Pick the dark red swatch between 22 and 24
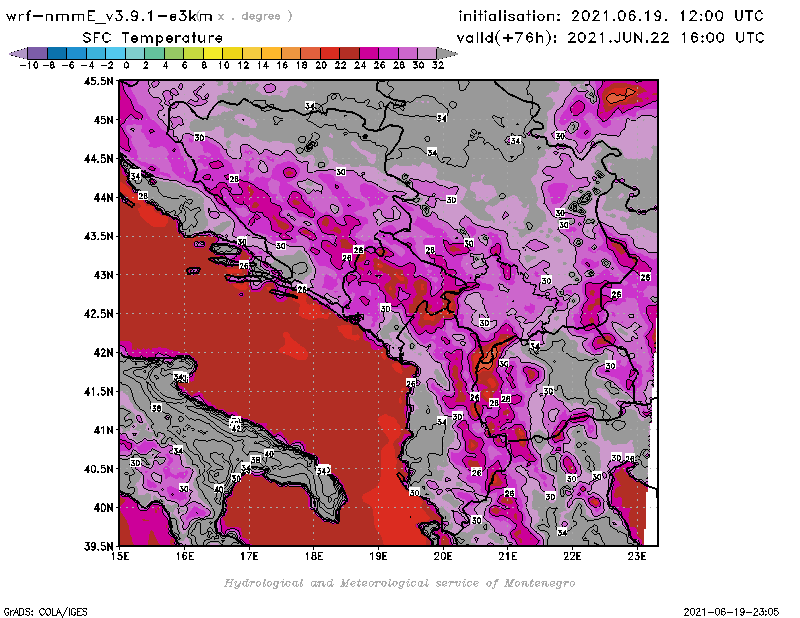This screenshot has width=800, height=618. [x=349, y=53]
